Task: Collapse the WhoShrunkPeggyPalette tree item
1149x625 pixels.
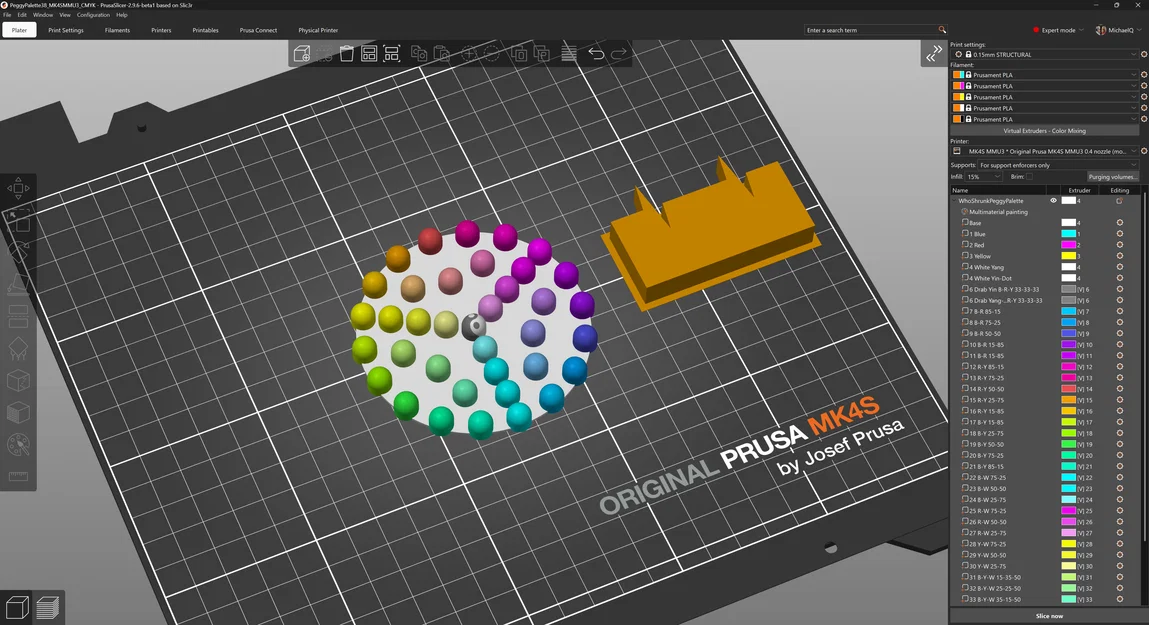Action: tap(954, 201)
